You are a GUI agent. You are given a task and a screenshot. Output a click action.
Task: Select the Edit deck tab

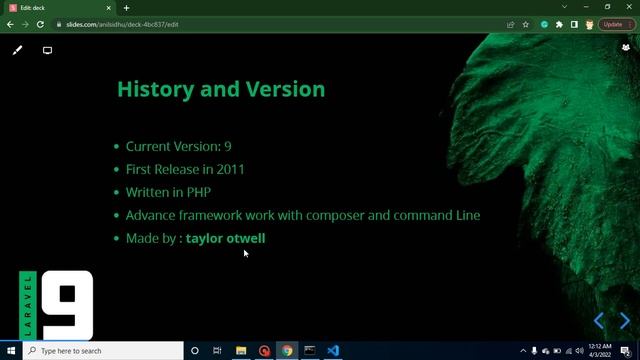click(60, 8)
